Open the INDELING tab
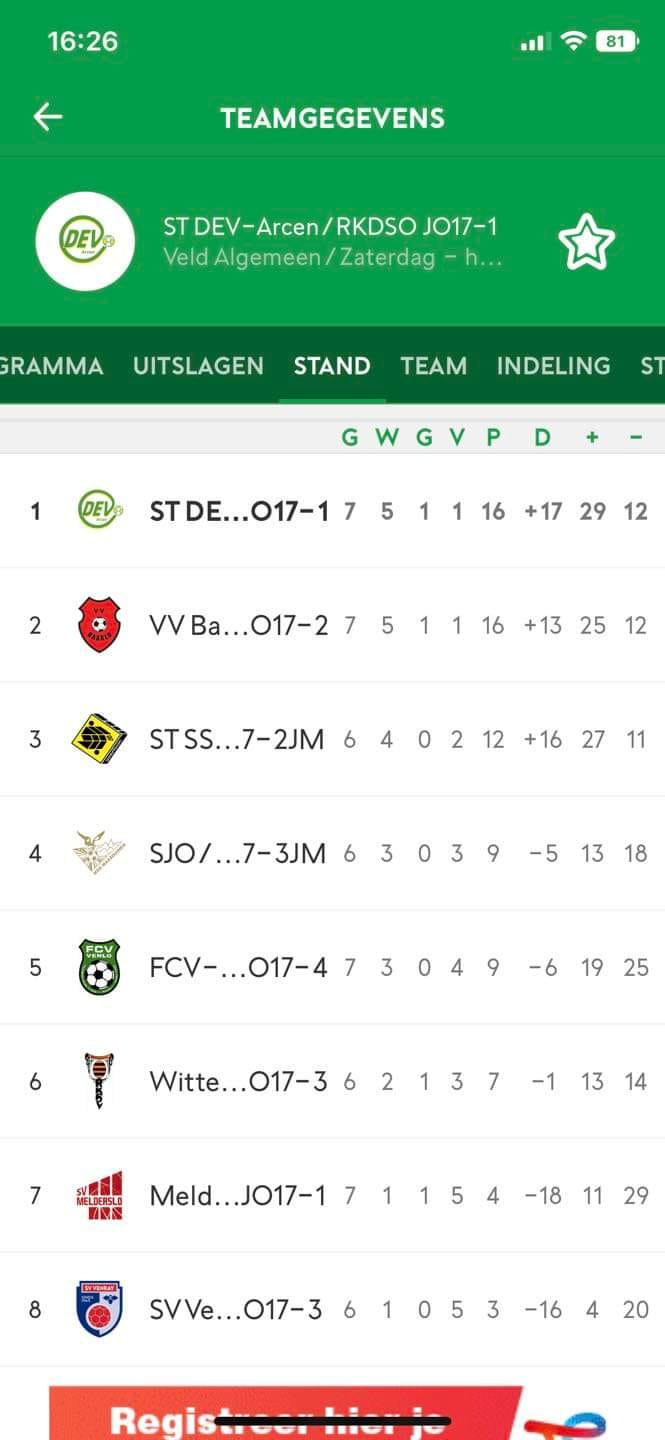665x1440 pixels. [553, 366]
